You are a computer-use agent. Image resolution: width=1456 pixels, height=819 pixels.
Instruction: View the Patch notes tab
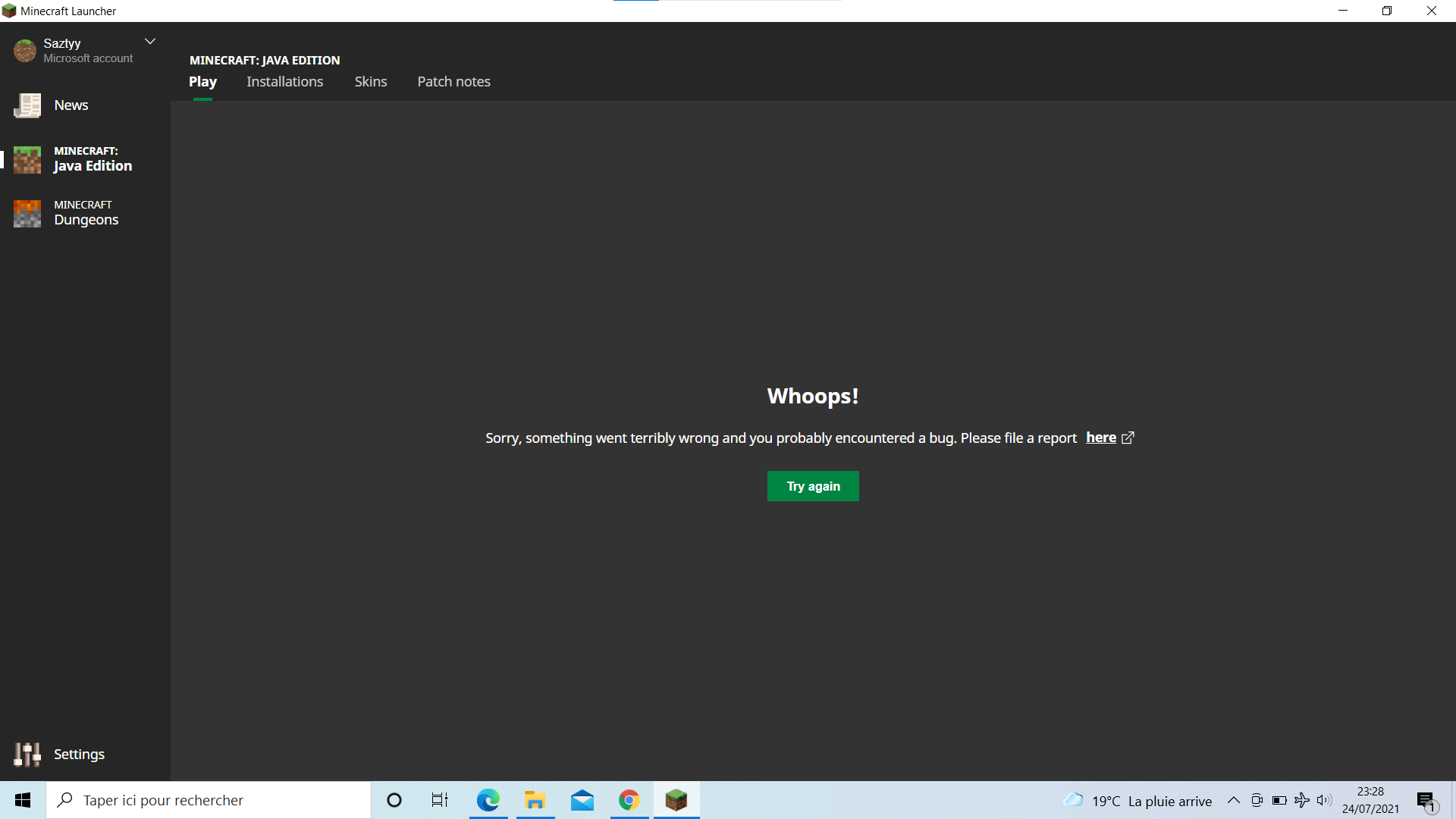453,82
